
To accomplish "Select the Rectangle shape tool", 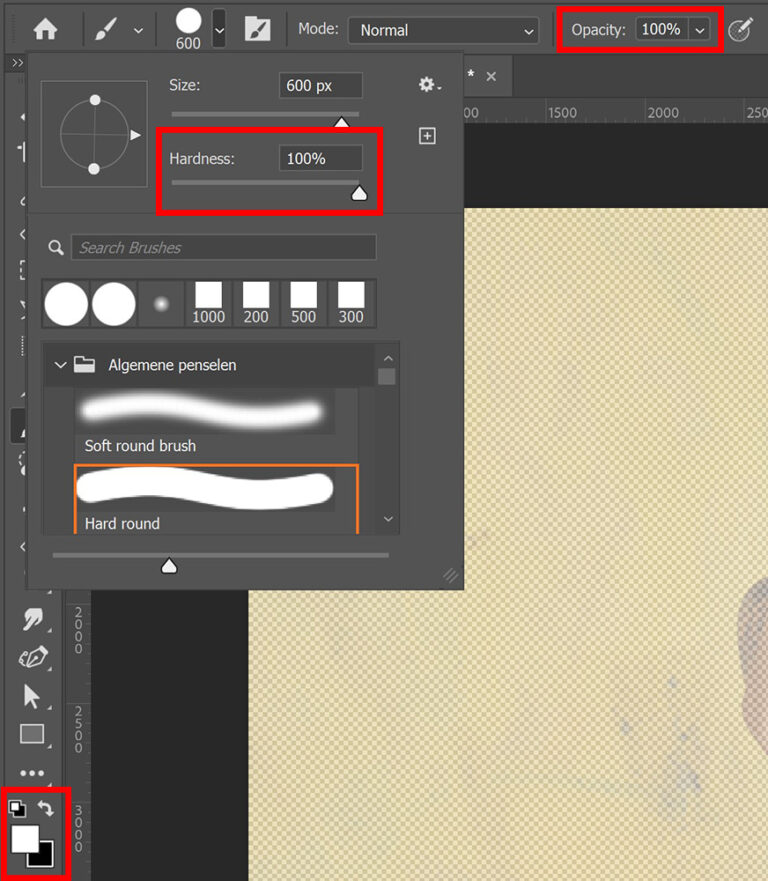I will point(32,734).
